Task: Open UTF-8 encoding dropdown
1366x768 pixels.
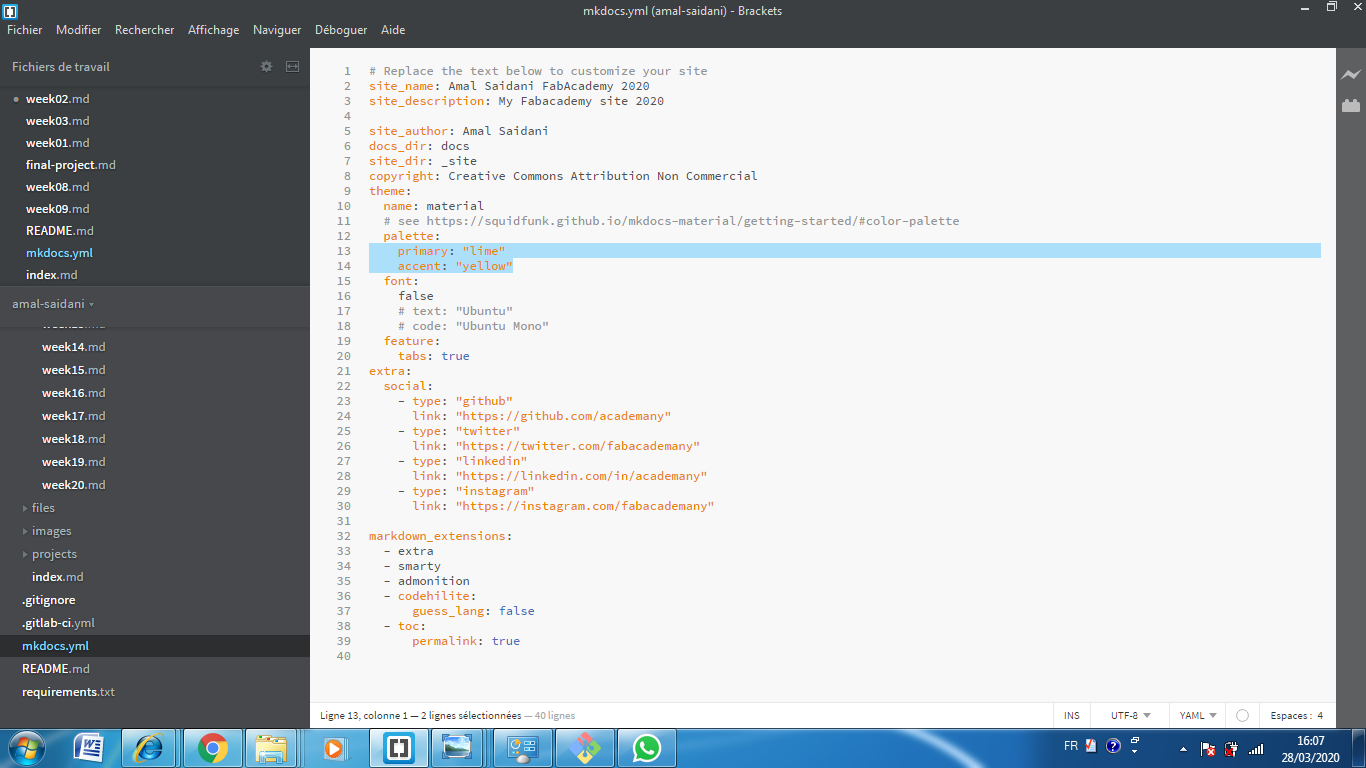Action: (x=1130, y=715)
